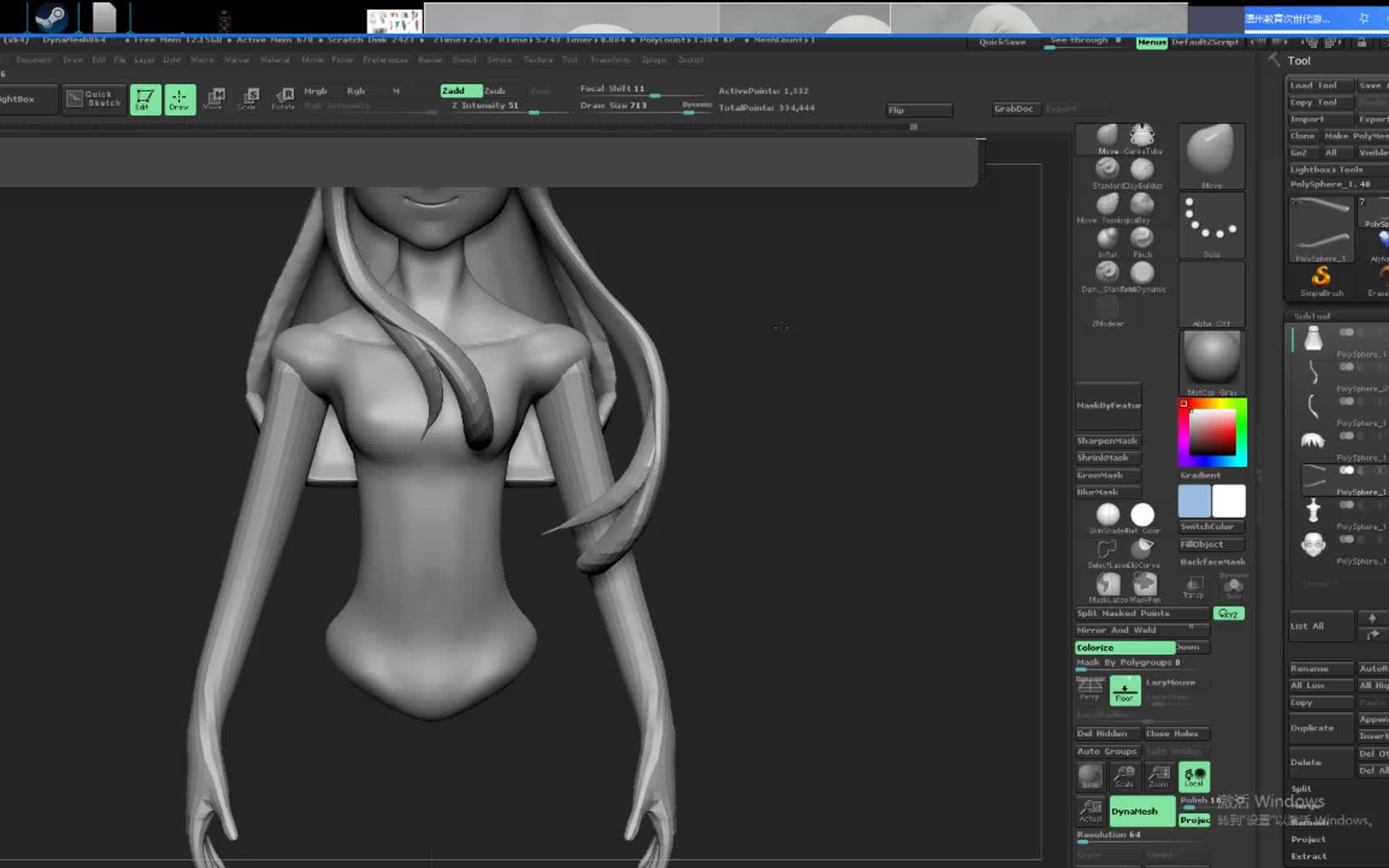Disable the Zadd mode toggle
This screenshot has height=868, width=1389.
[x=460, y=91]
